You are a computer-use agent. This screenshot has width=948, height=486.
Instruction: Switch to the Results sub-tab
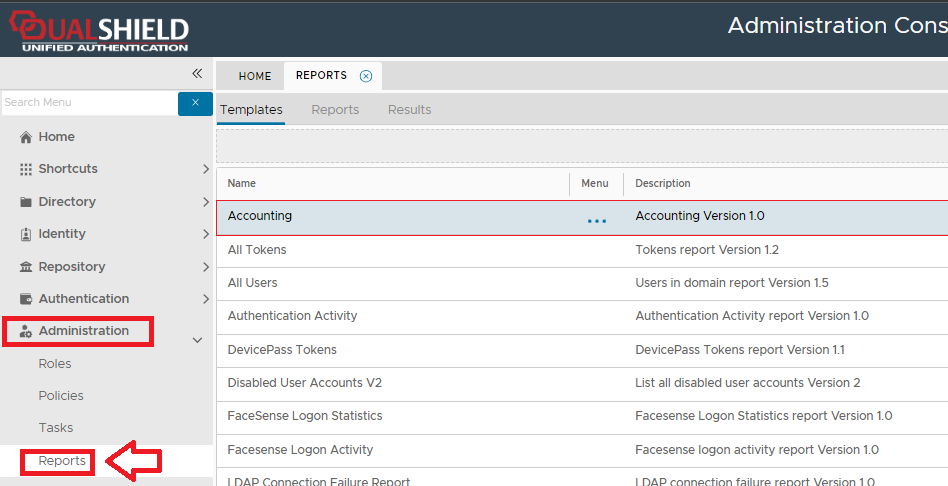point(409,110)
